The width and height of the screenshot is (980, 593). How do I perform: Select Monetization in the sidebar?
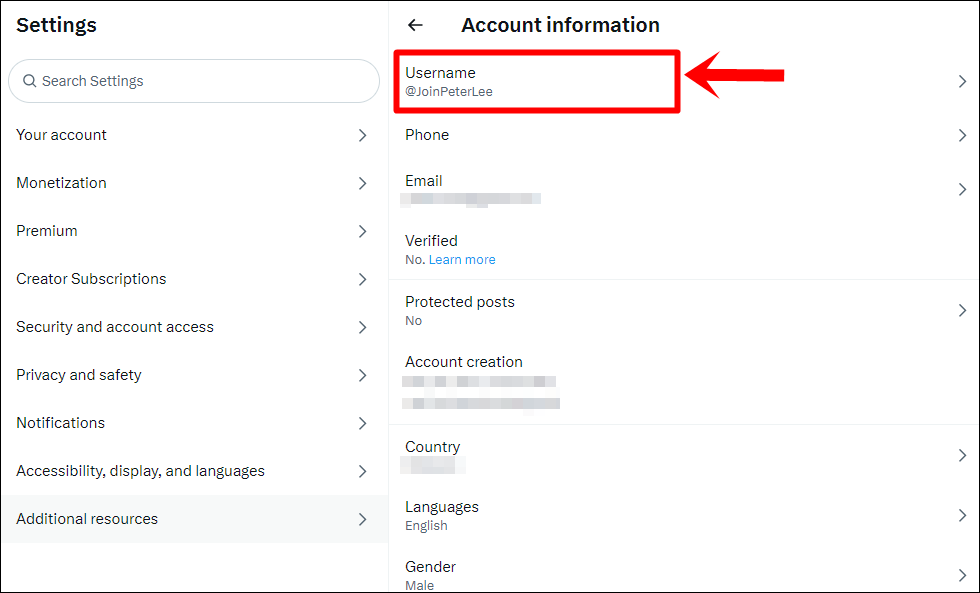click(x=190, y=182)
